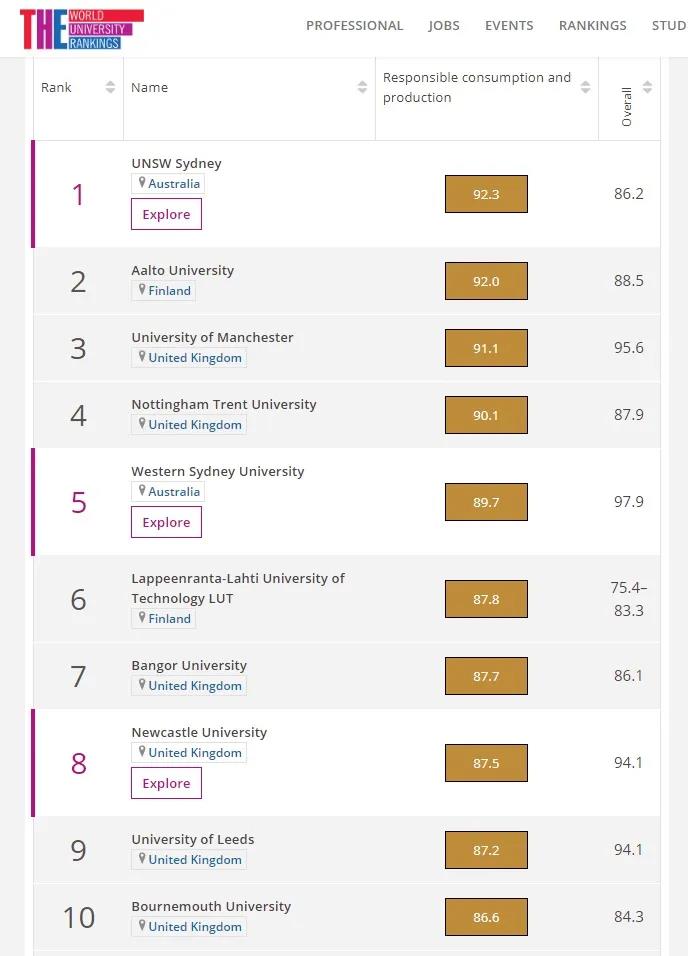
Task: Click location pin beside Australia for UNSW Sydney
Action: click(142, 183)
